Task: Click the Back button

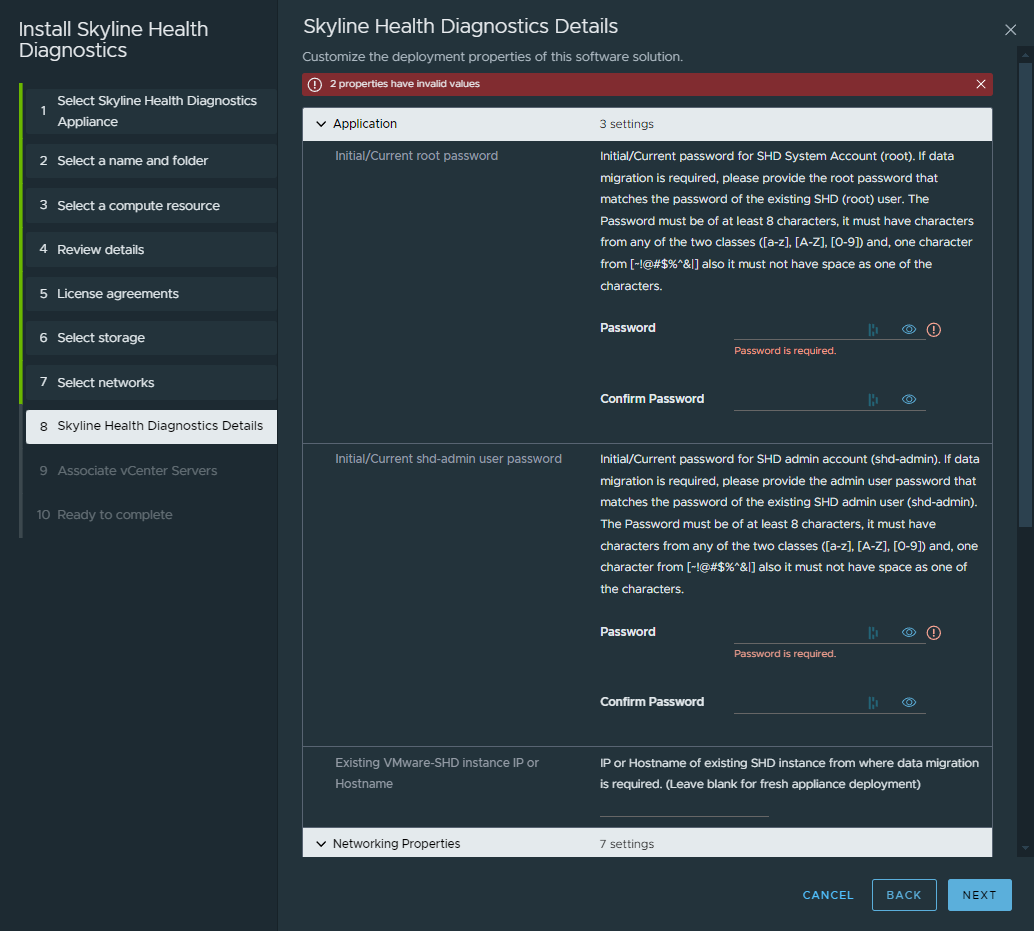Action: [x=903, y=895]
